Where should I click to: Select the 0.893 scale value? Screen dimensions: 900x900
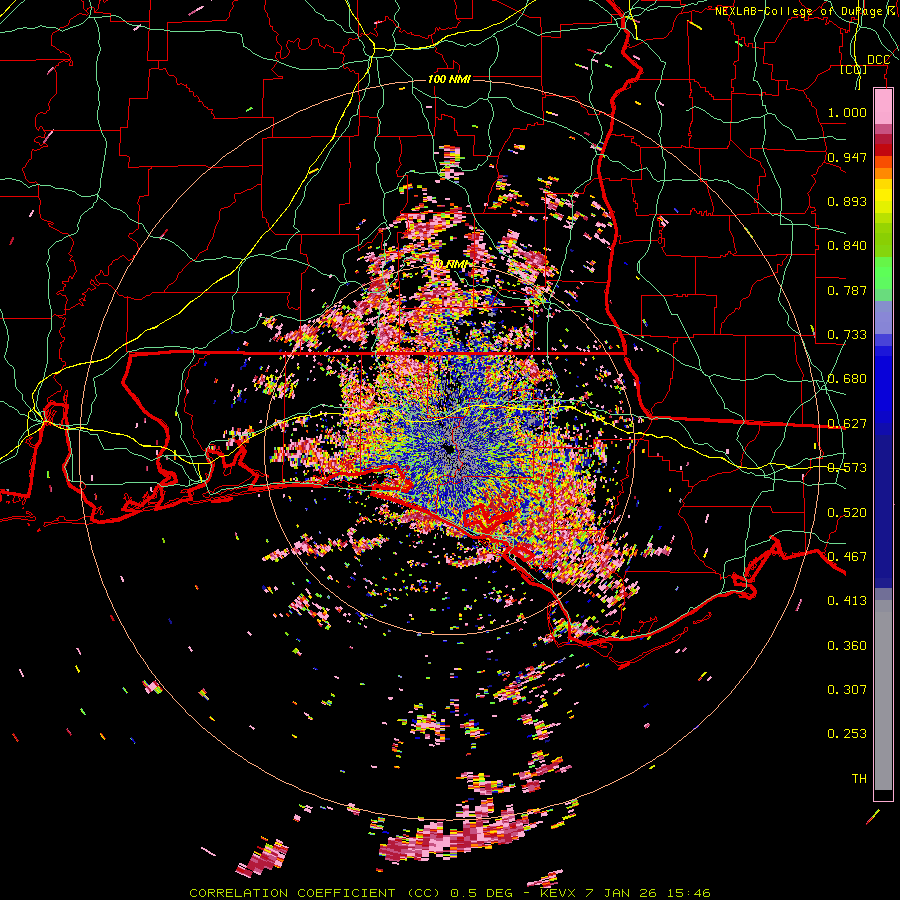(x=847, y=201)
